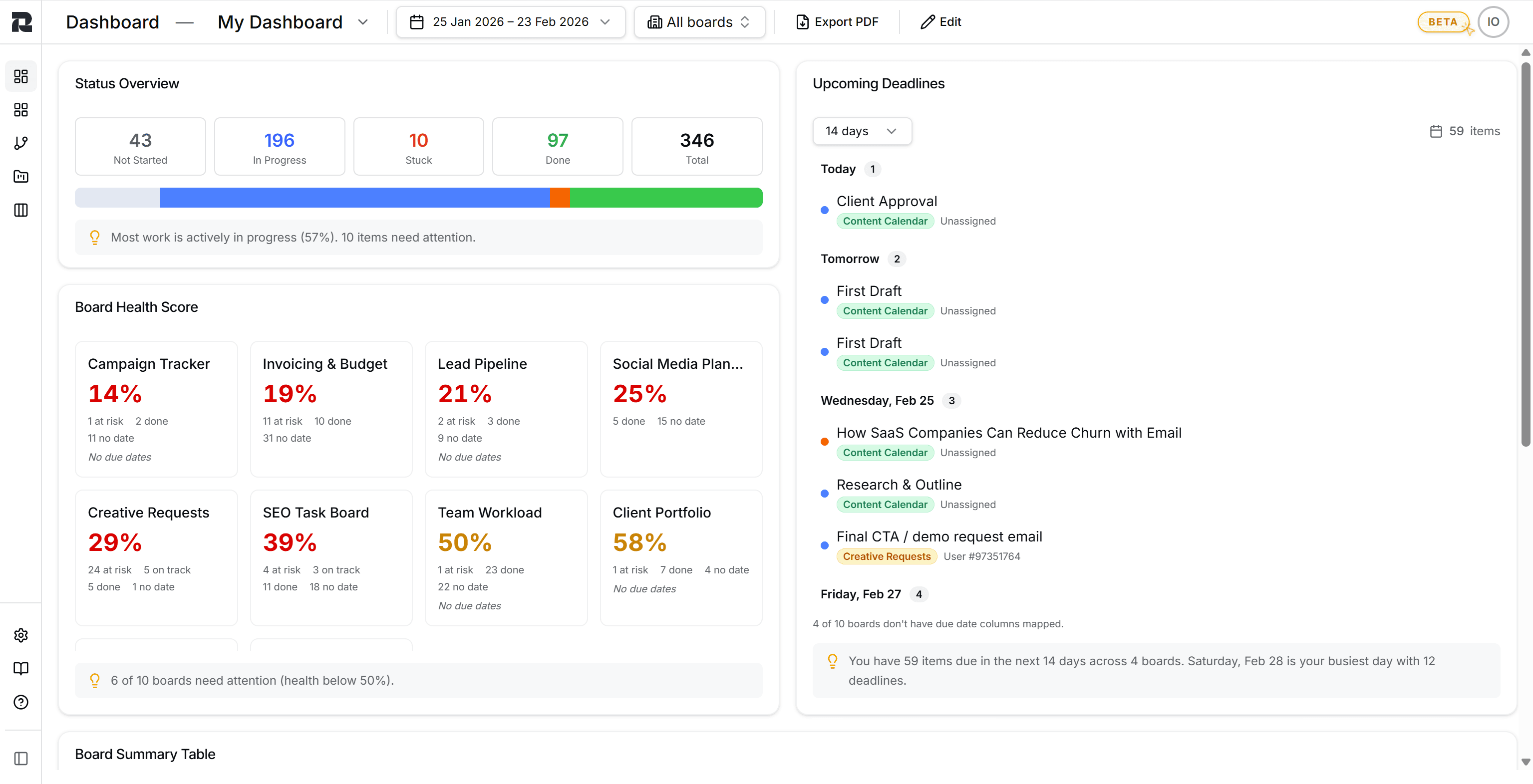The image size is (1533, 784).
Task: Open Settings via the gear icon
Action: point(20,635)
